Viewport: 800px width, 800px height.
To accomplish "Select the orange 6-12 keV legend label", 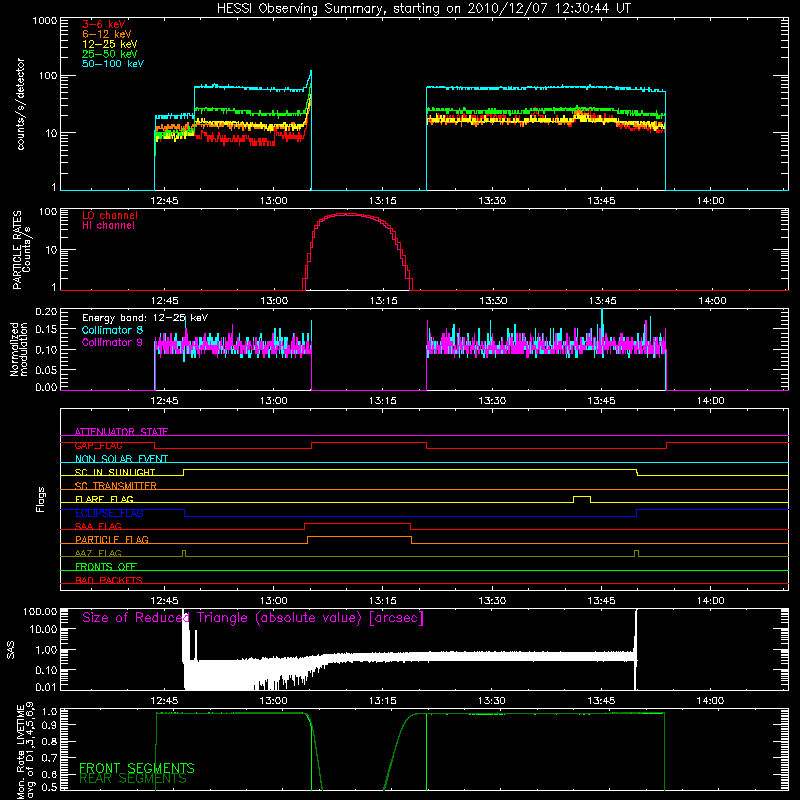I will tap(107, 34).
